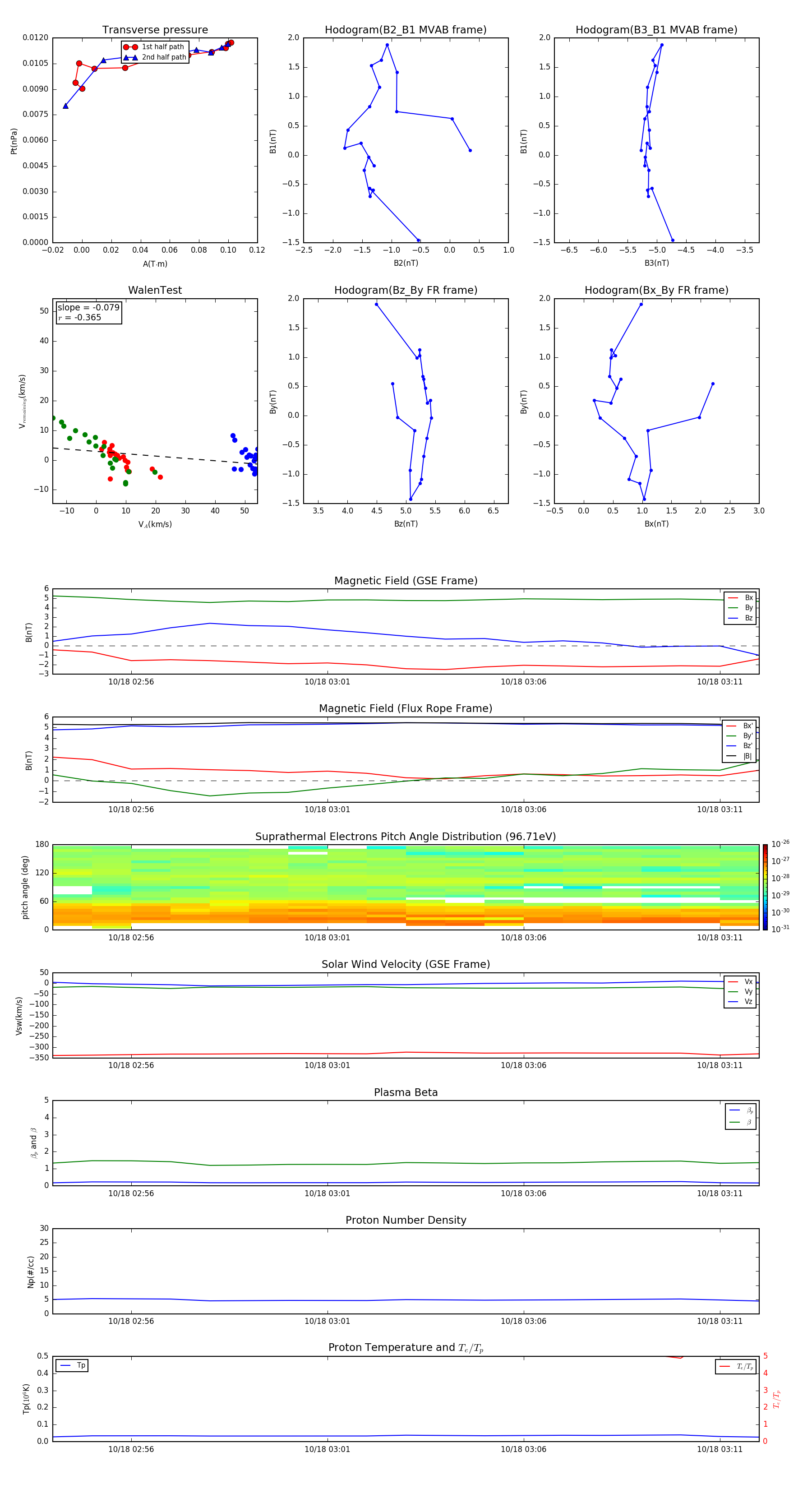
Task: Click the 'Magnetic Field (Flux Rope Frame)' title
Action: 406,709
